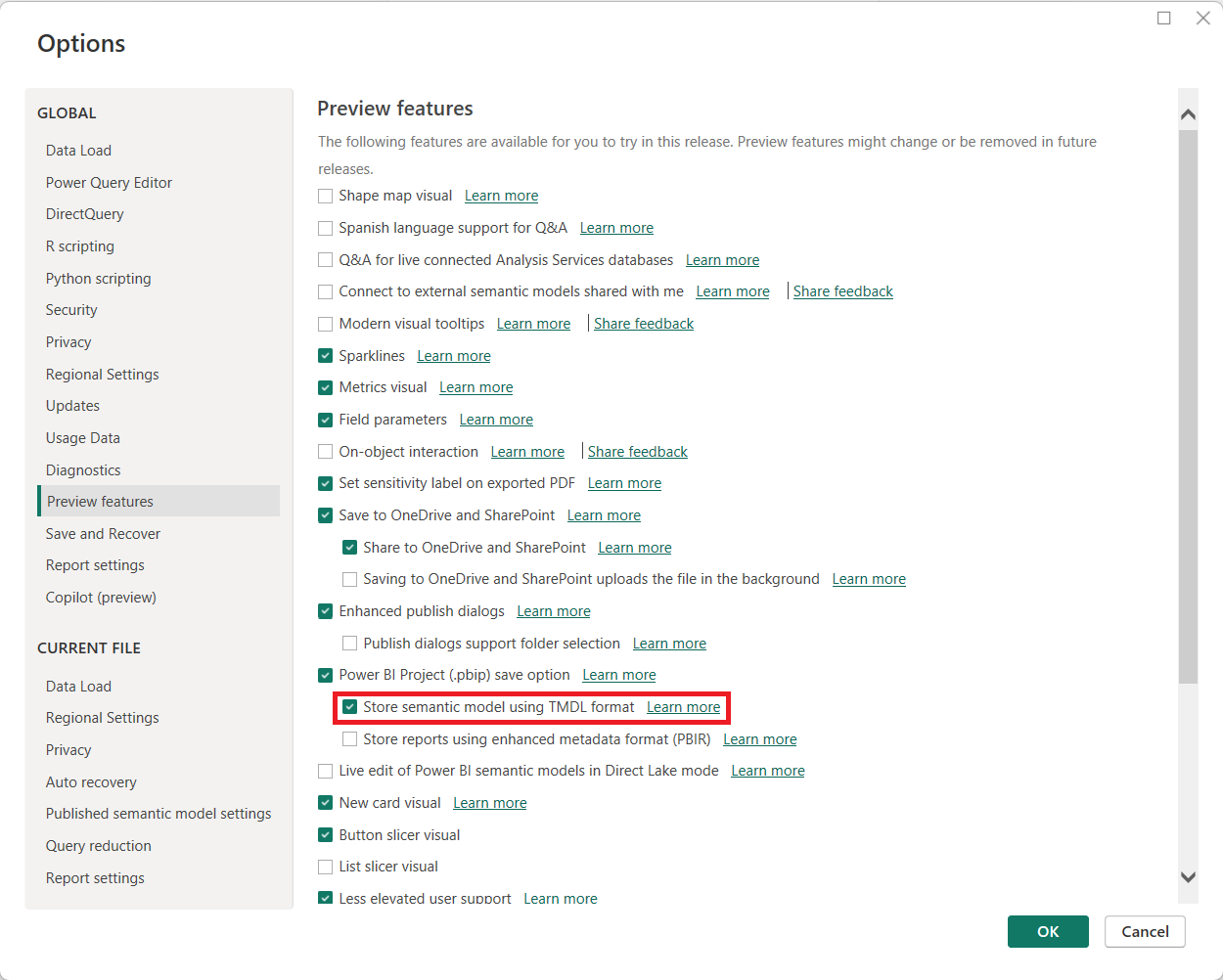Viewport: 1223px width, 980px height.
Task: Open R scripting options
Action: (x=80, y=246)
